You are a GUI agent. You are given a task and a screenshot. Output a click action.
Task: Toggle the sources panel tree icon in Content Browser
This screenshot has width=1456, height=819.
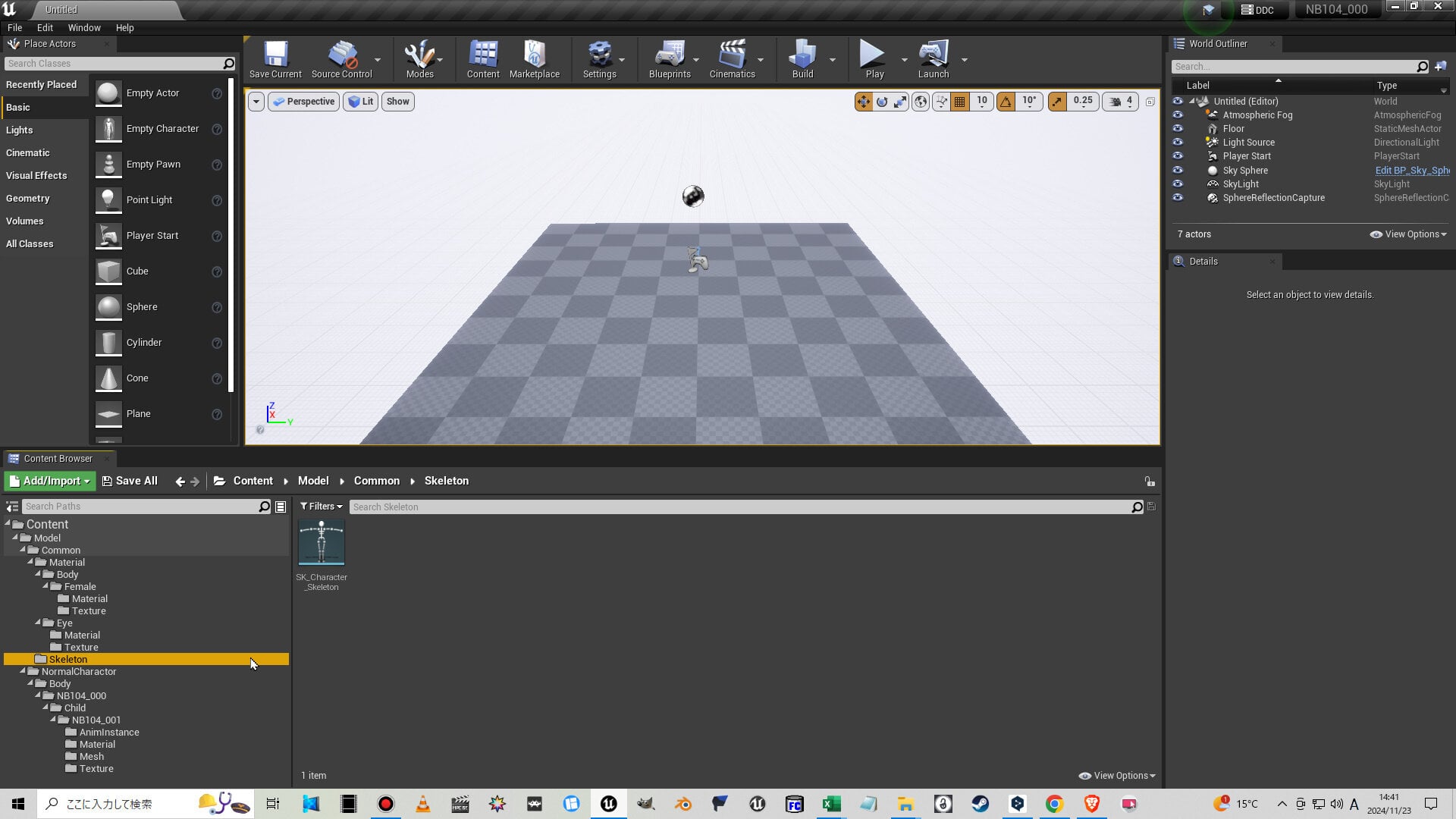tap(12, 507)
